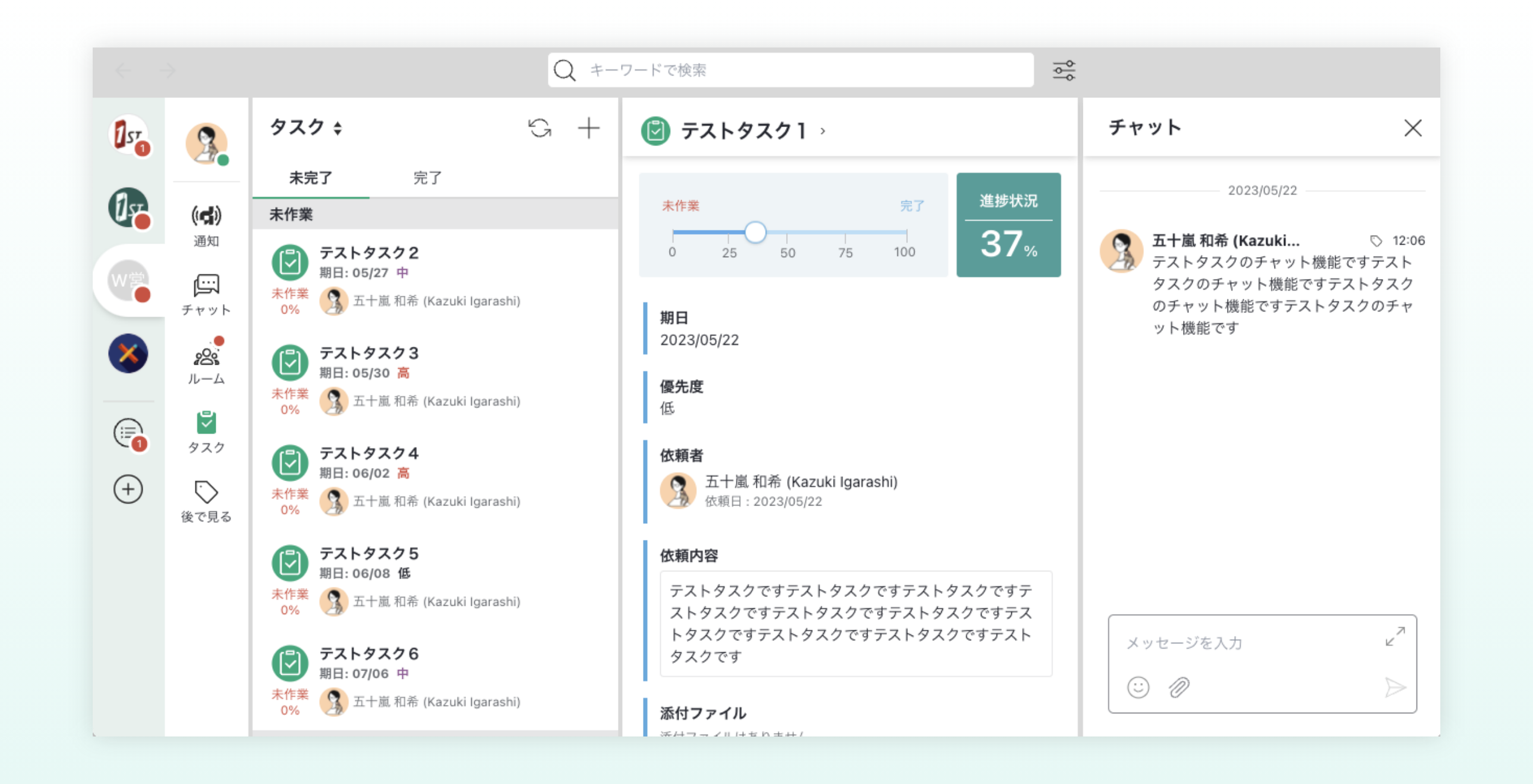Click the 依頼者 avatar in task details

point(678,491)
